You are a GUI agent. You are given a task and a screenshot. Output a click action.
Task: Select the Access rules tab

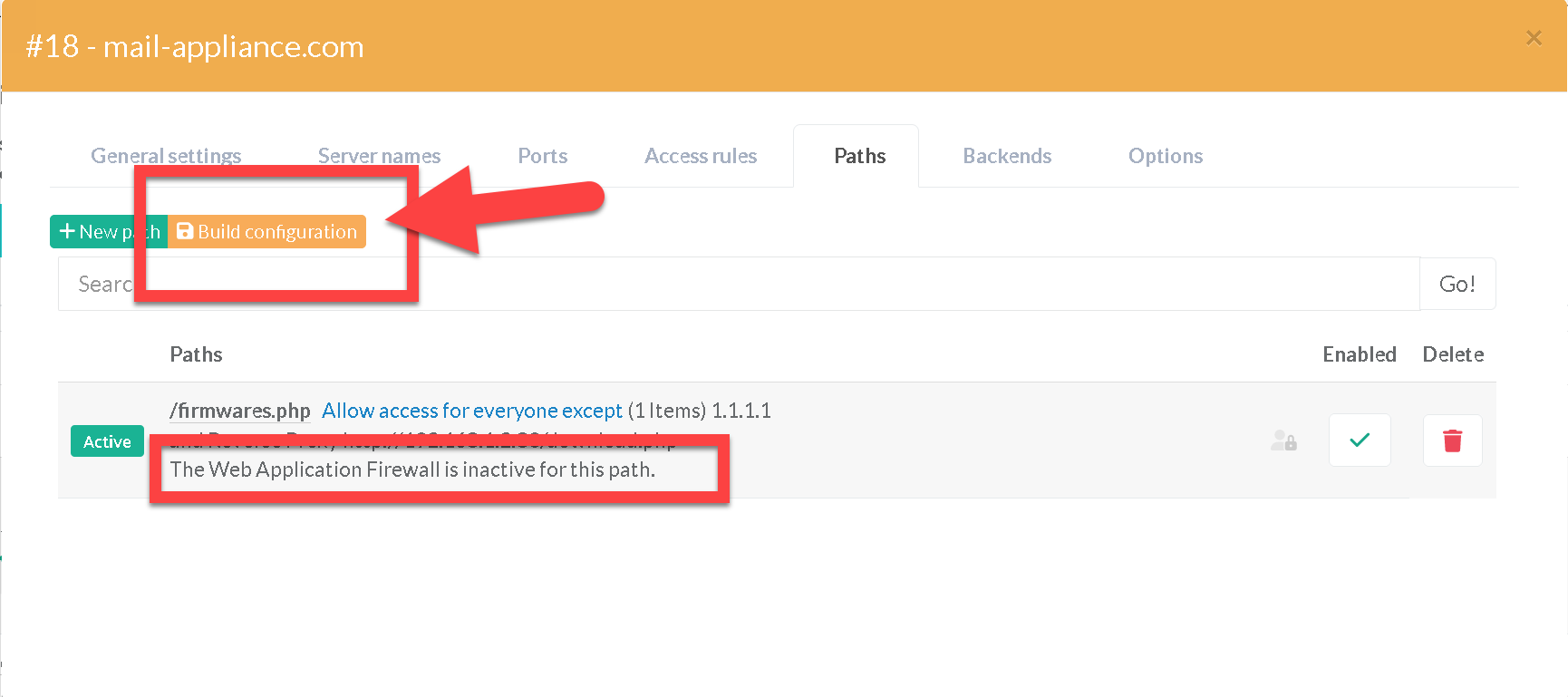(x=701, y=156)
